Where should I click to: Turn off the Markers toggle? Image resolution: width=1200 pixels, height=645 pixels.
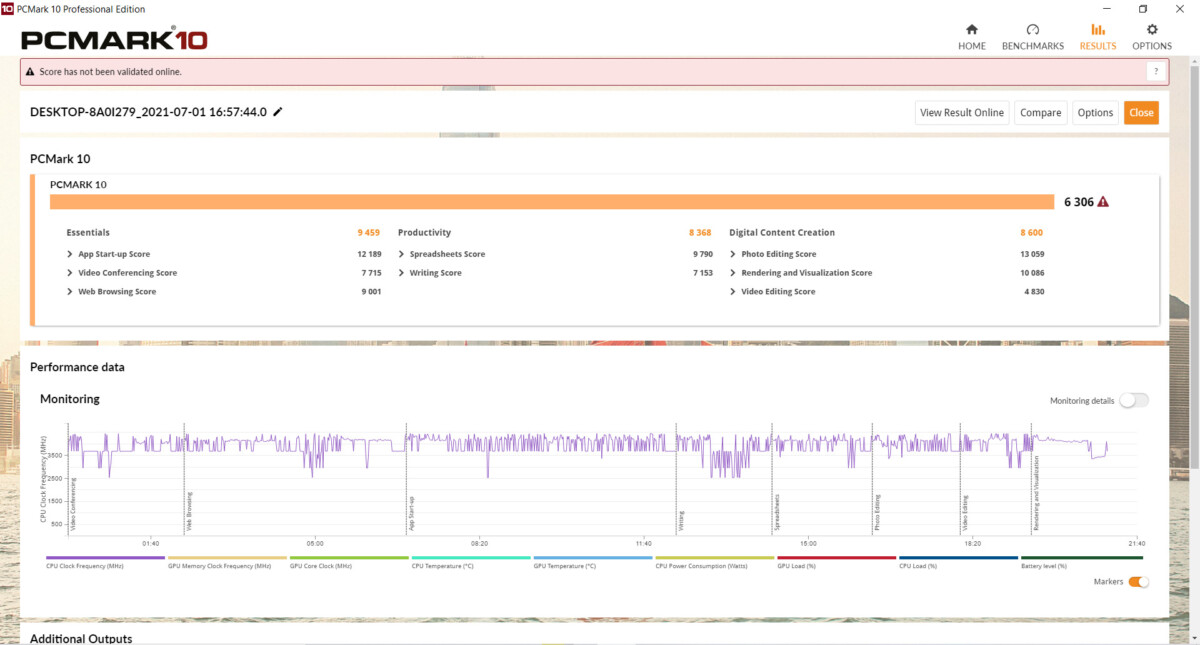click(1138, 582)
